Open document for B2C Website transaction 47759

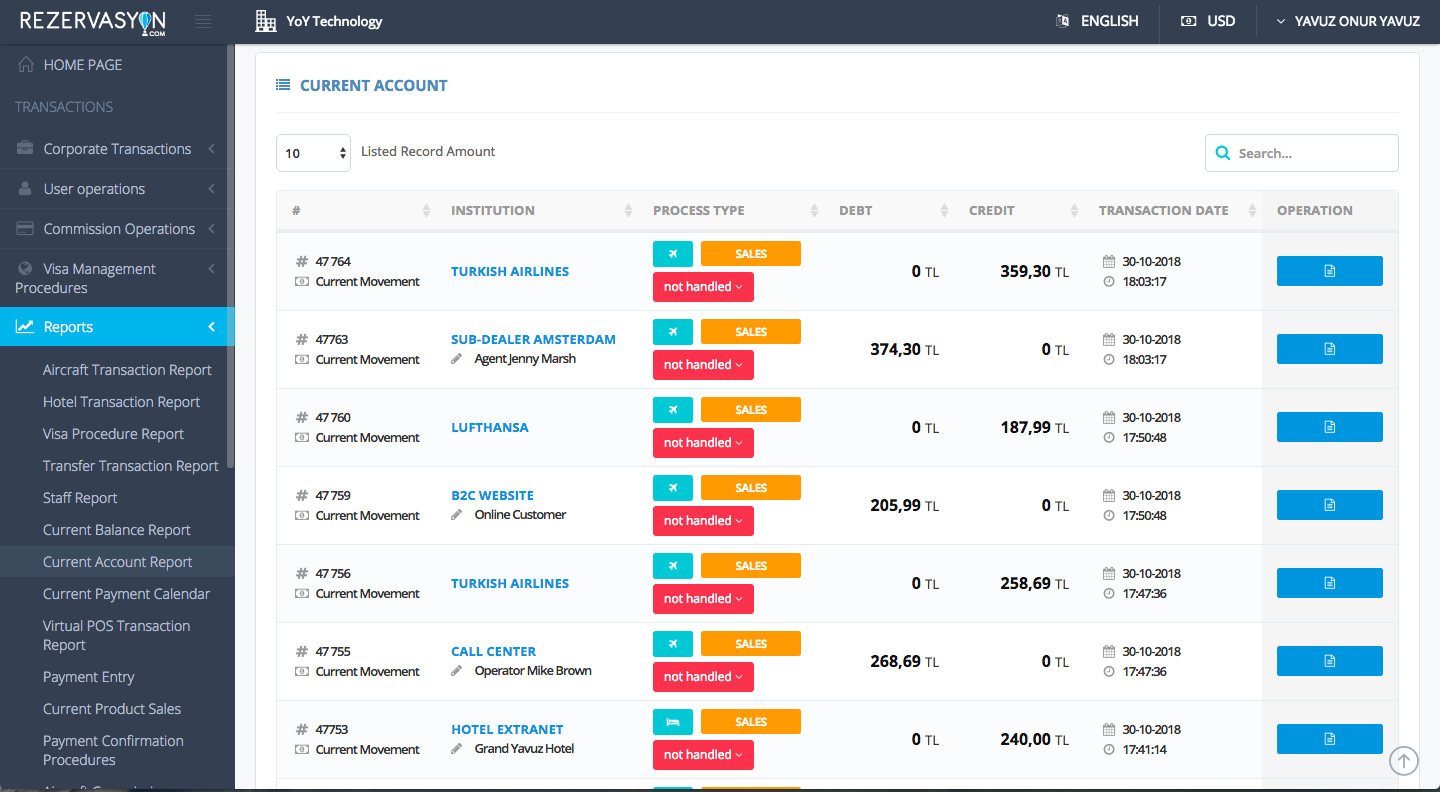click(x=1330, y=505)
